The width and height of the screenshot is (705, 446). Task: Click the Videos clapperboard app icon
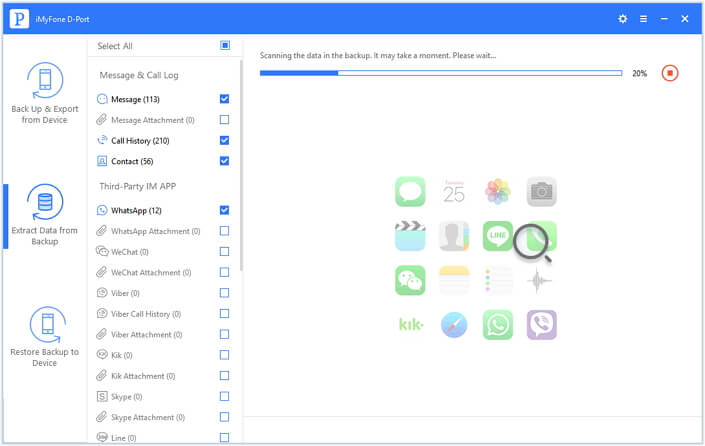410,236
